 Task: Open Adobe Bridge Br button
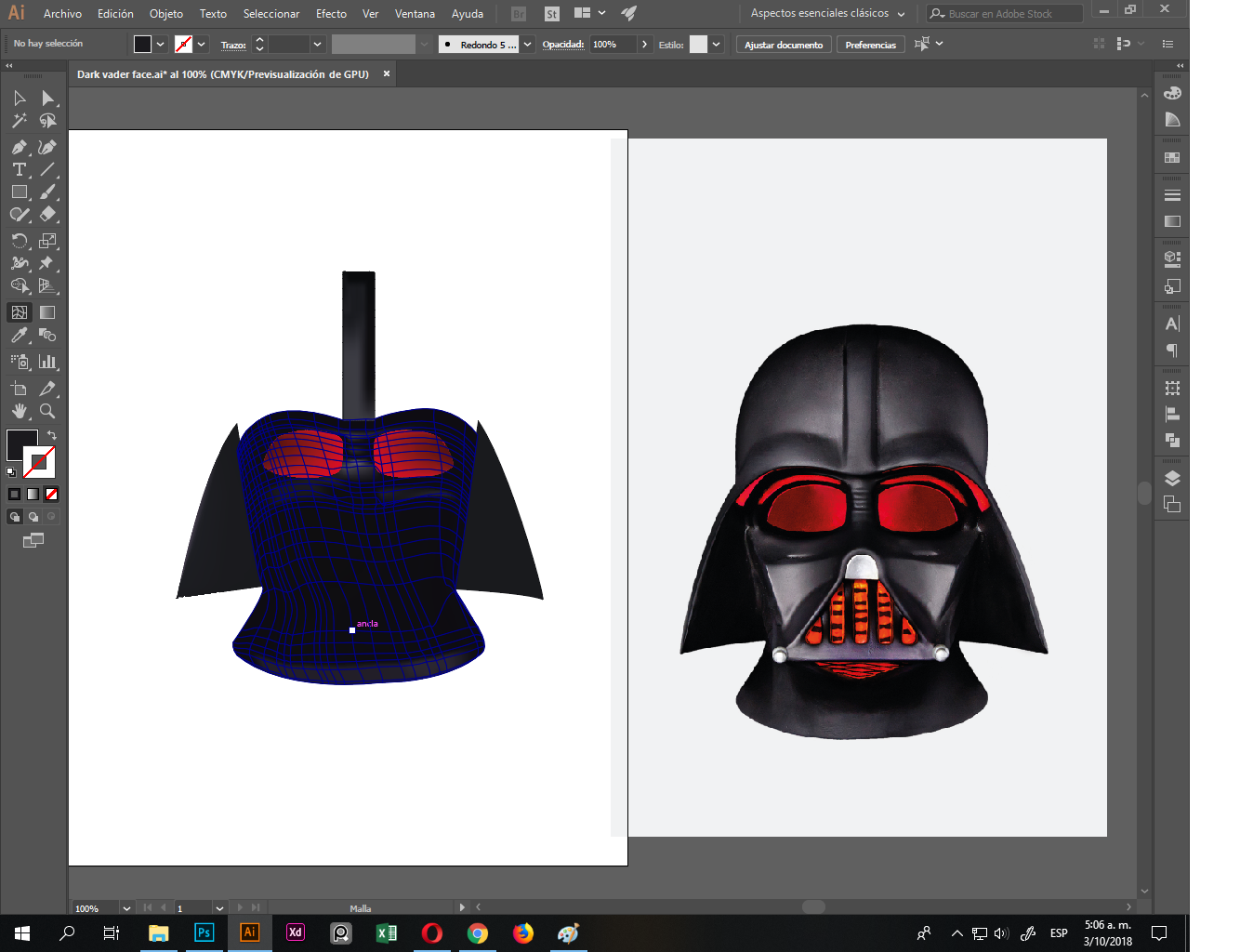[519, 13]
